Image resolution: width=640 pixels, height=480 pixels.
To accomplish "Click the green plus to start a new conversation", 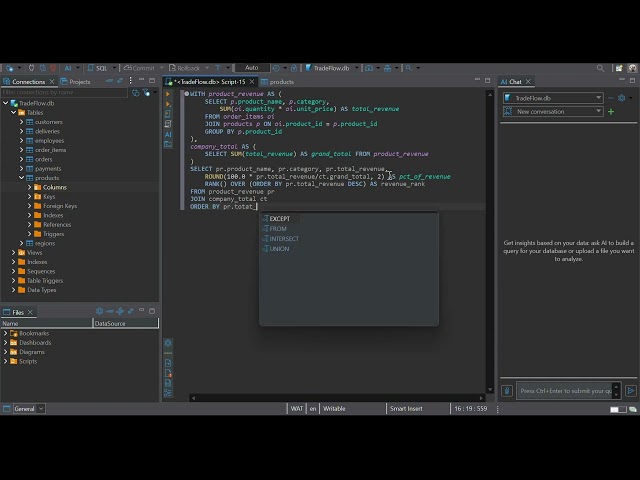I will click(x=611, y=111).
